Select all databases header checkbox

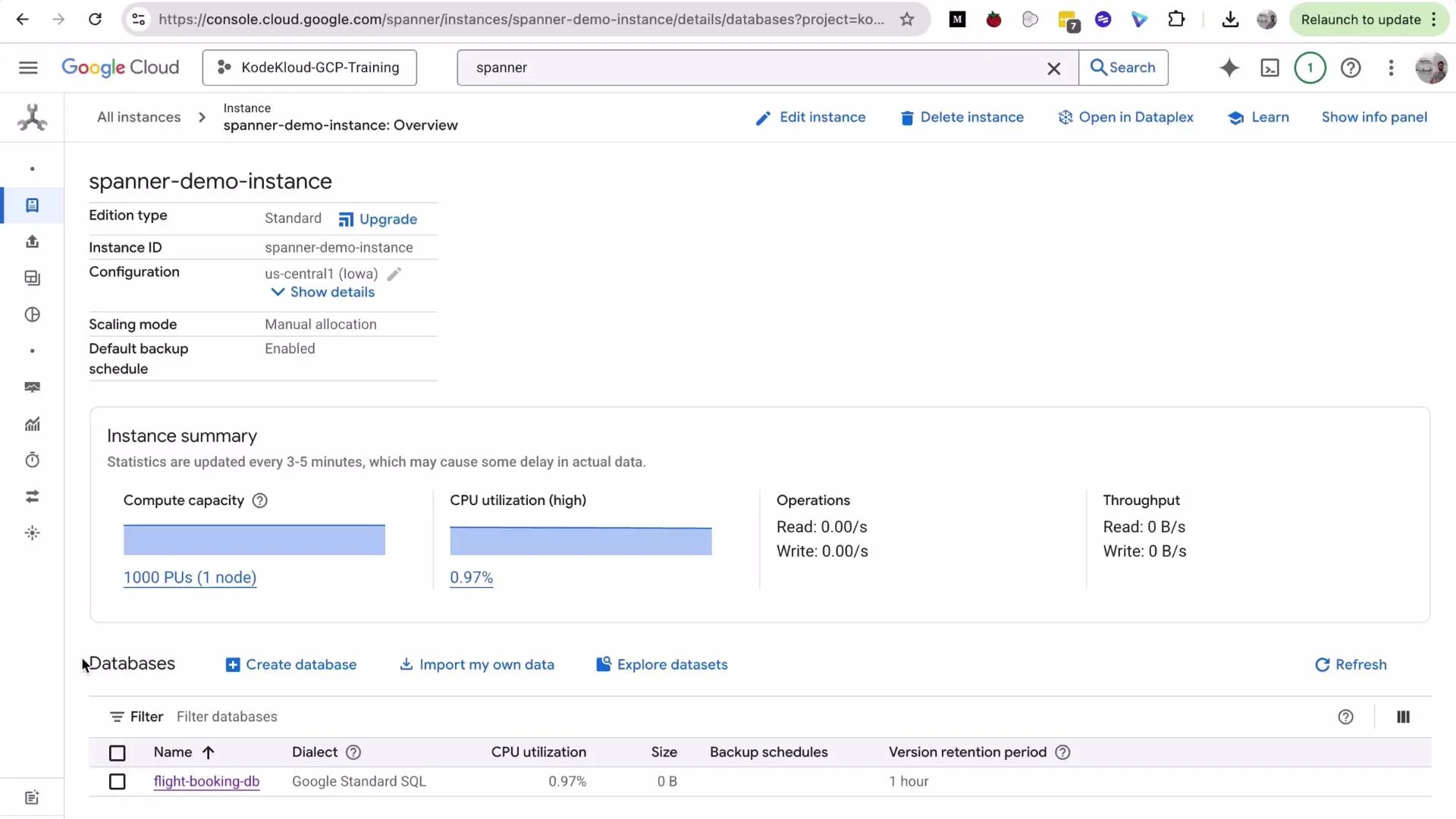coord(117,753)
